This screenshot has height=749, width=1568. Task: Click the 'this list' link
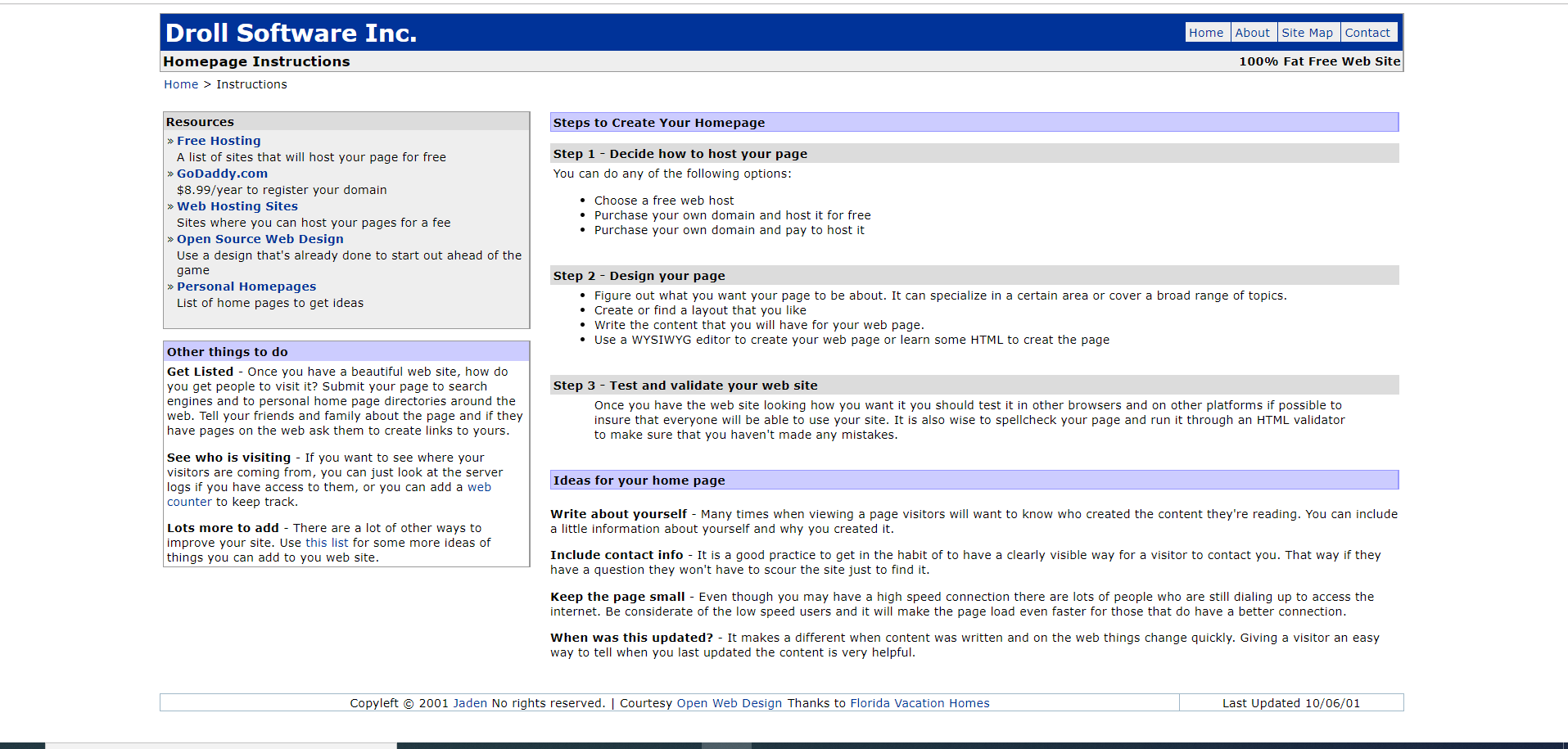(x=327, y=543)
